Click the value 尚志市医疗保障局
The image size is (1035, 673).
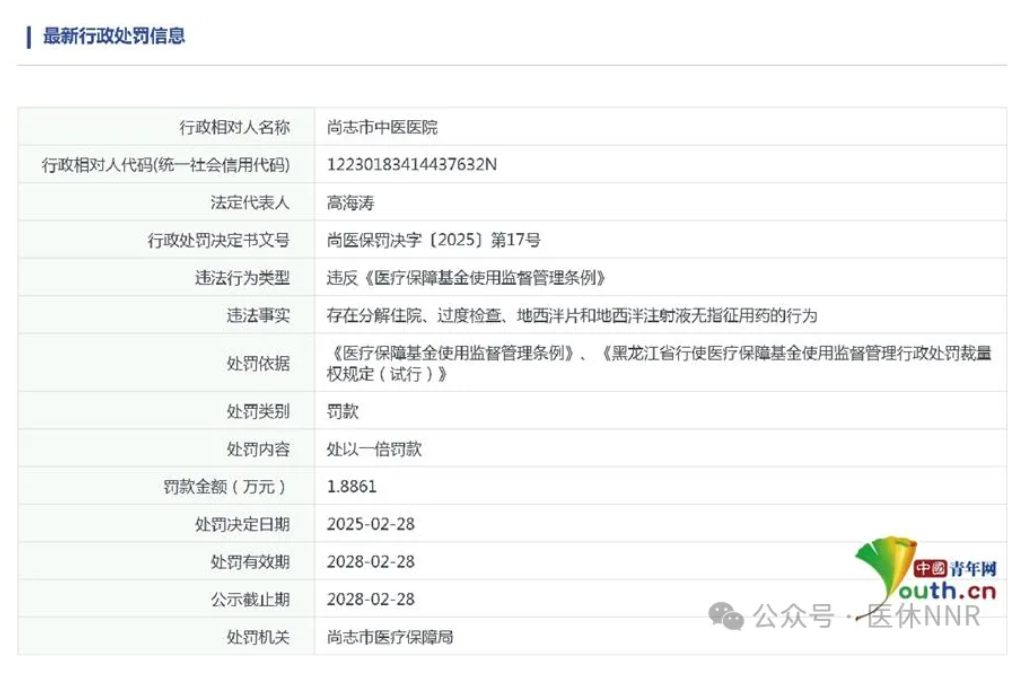click(390, 637)
